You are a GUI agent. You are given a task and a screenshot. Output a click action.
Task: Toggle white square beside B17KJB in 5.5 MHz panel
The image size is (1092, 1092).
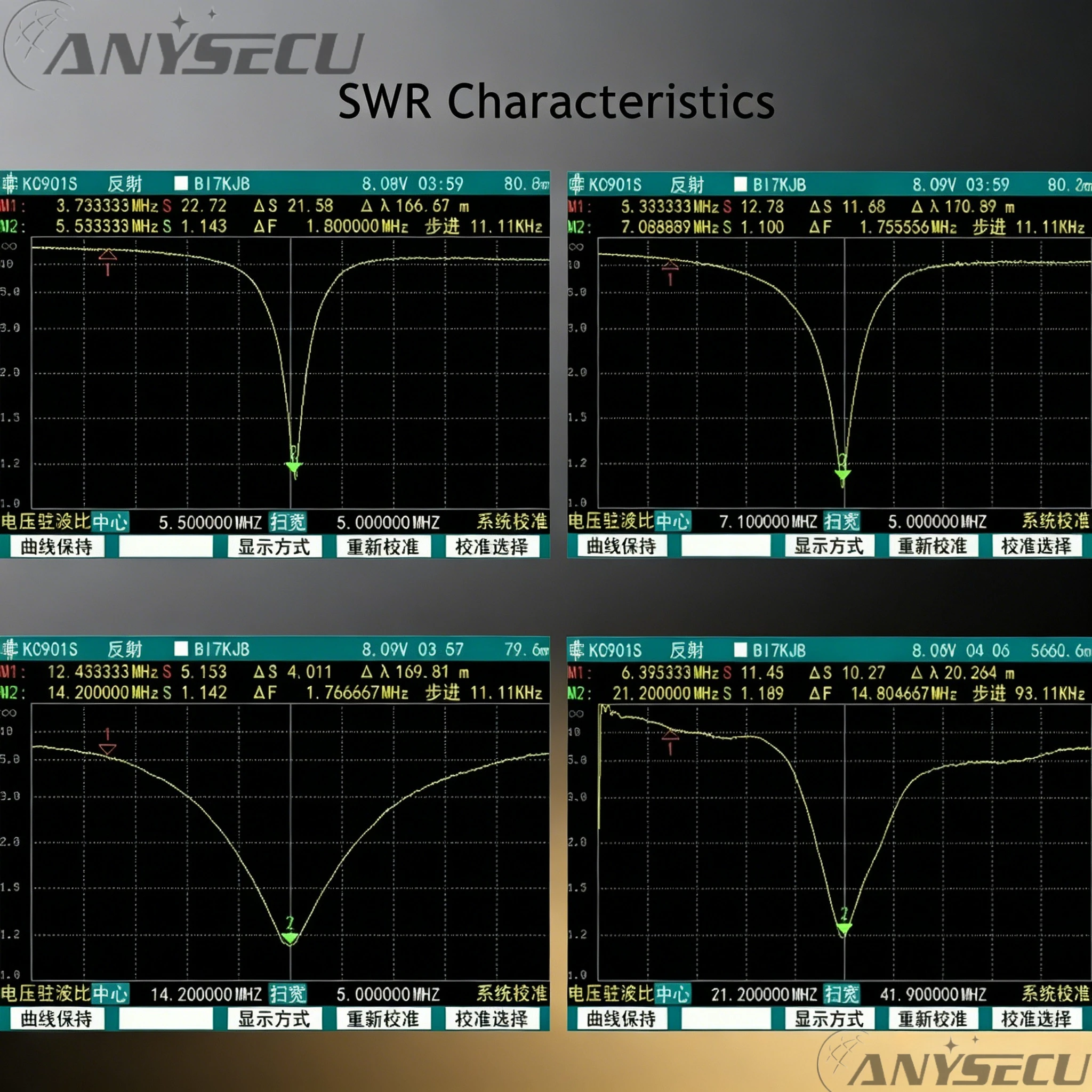pyautogui.click(x=181, y=183)
